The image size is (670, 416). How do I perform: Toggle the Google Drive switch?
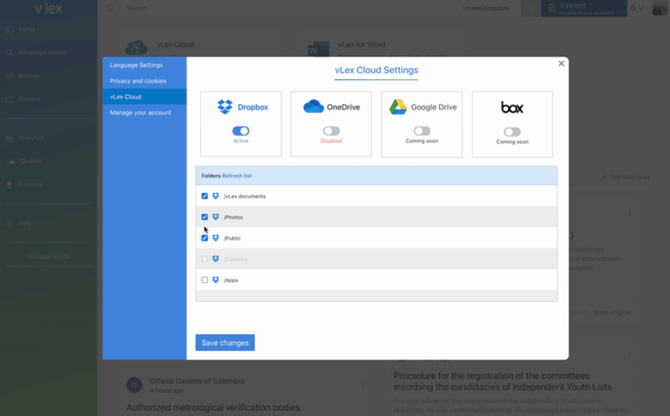click(x=422, y=131)
